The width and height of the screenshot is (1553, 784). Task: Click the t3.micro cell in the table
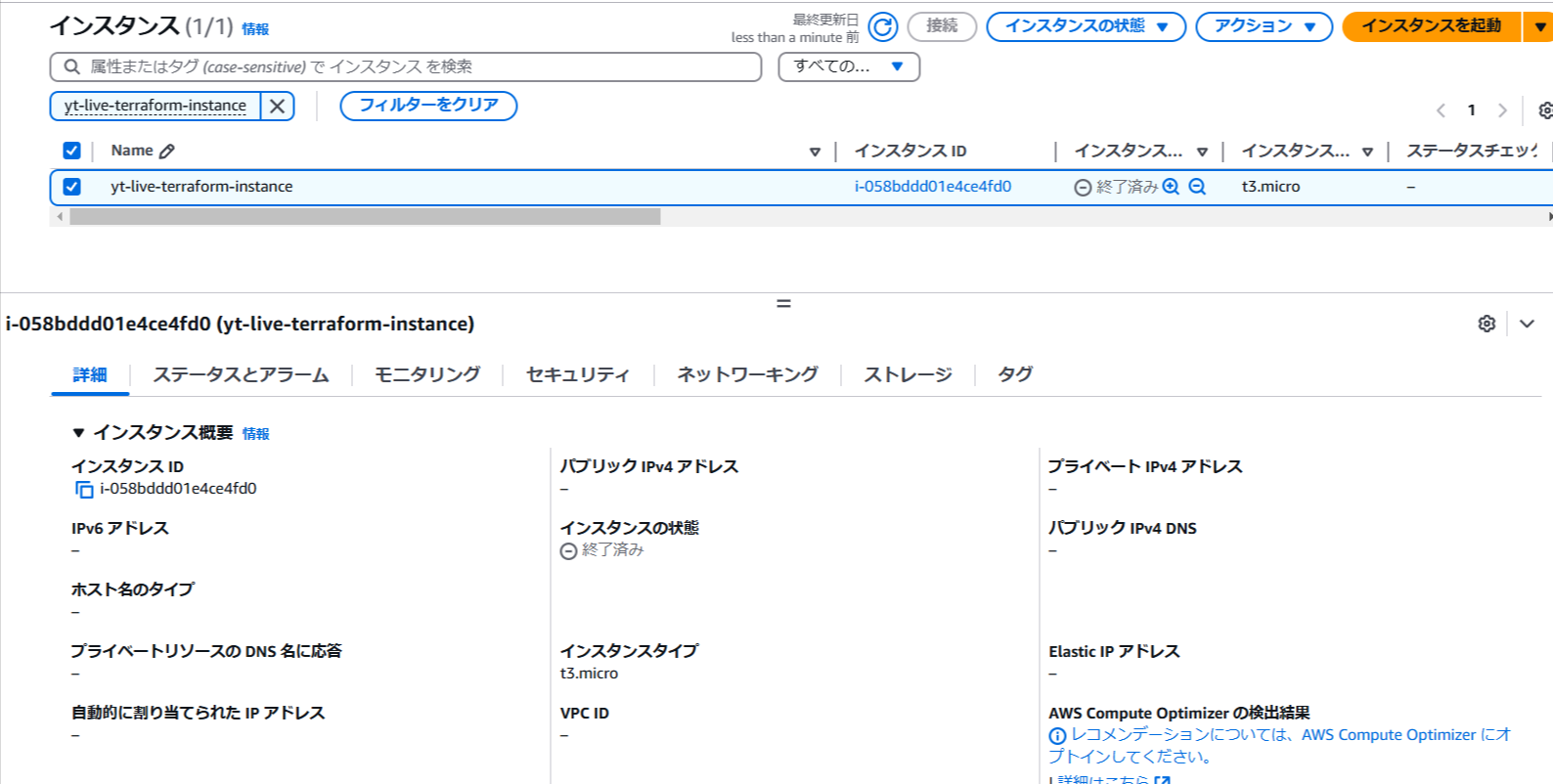pos(1270,187)
